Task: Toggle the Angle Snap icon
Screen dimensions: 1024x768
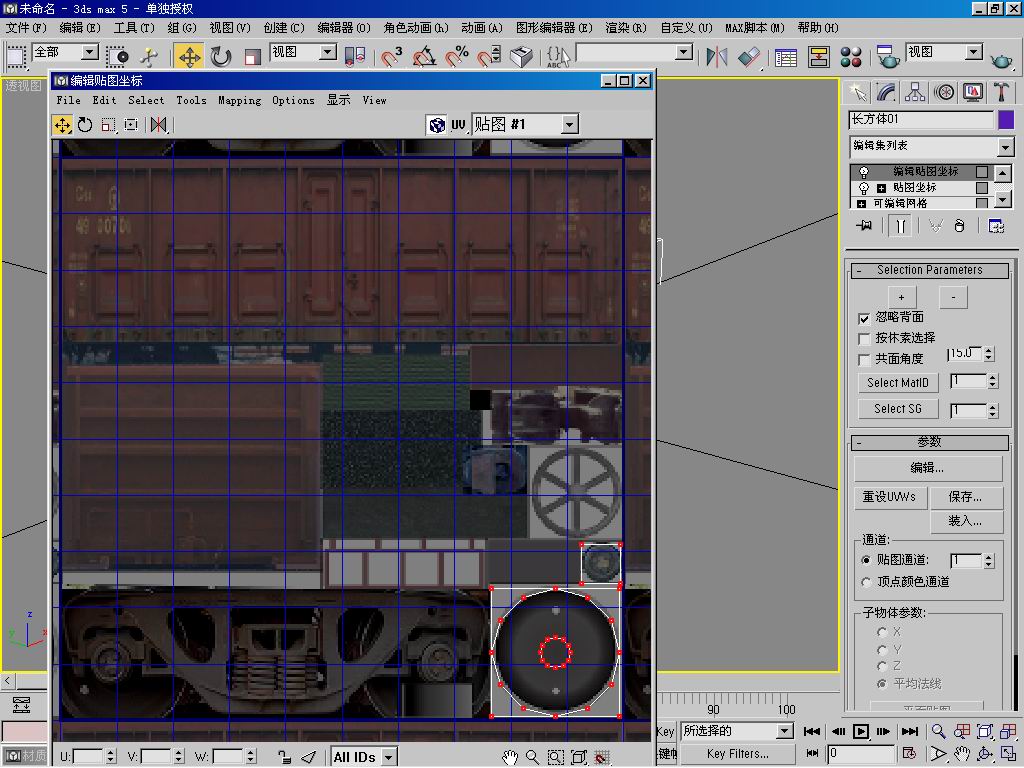Action: point(424,56)
